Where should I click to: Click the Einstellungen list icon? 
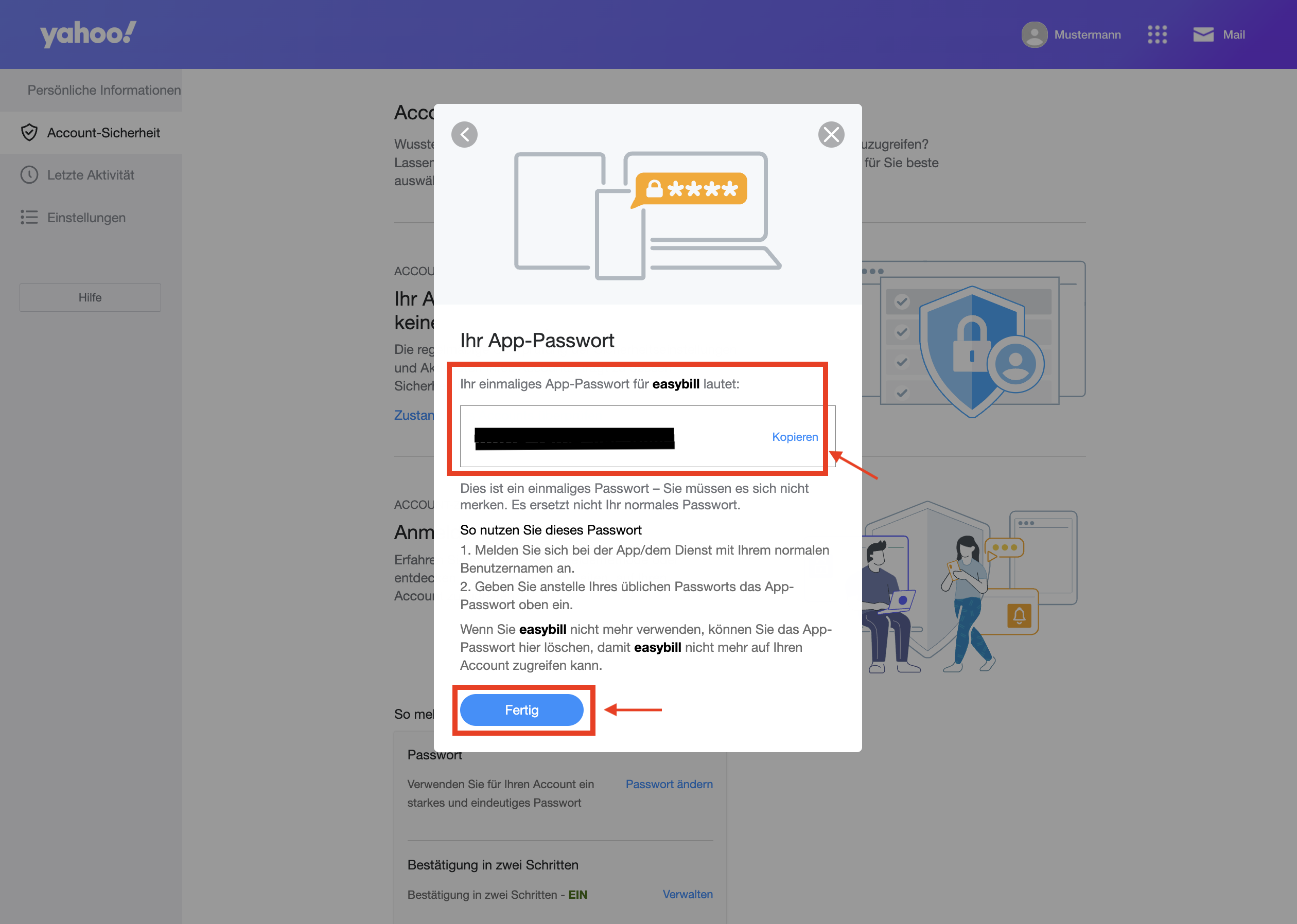click(x=29, y=217)
